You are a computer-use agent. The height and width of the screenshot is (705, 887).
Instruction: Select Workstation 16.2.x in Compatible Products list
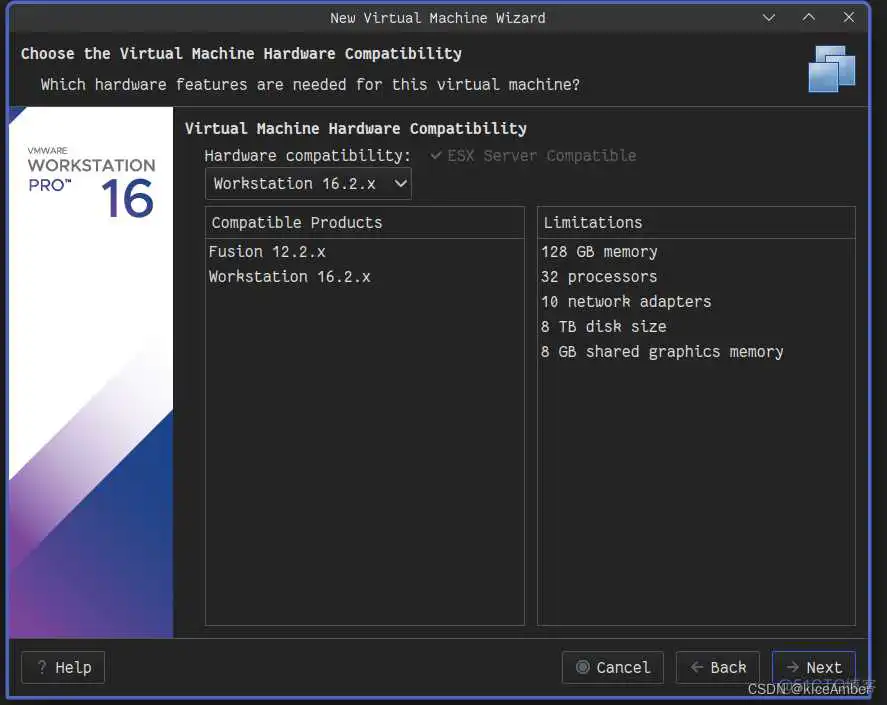289,276
